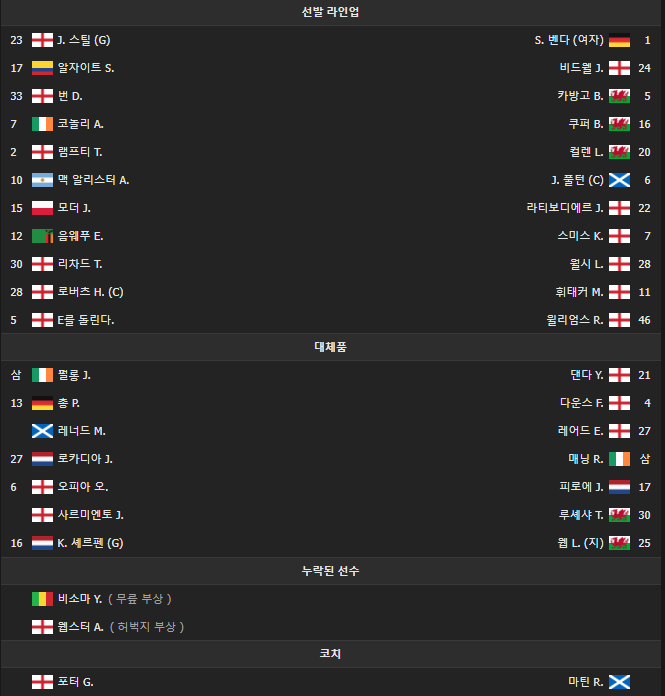
Task: Open goalkeeper J. 스틸 (G) profile
Action: click(x=84, y=40)
